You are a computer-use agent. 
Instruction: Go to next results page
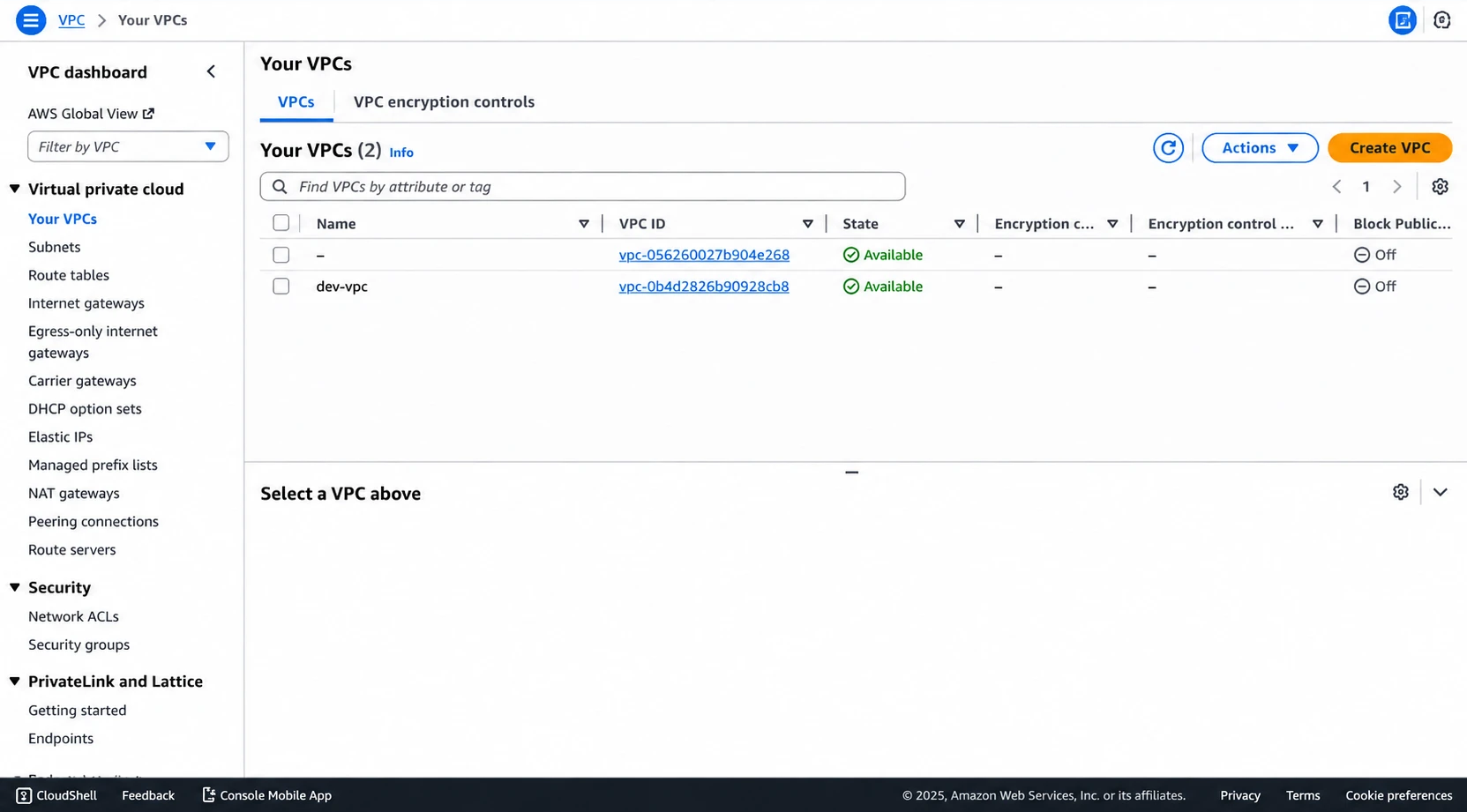coord(1396,187)
